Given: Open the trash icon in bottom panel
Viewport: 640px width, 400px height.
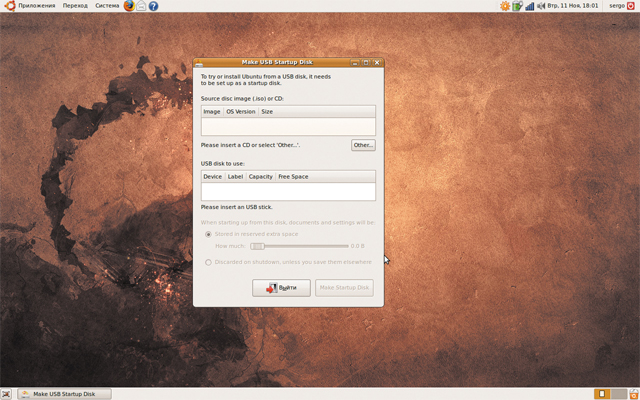Looking at the screenshot, I should pos(634,394).
